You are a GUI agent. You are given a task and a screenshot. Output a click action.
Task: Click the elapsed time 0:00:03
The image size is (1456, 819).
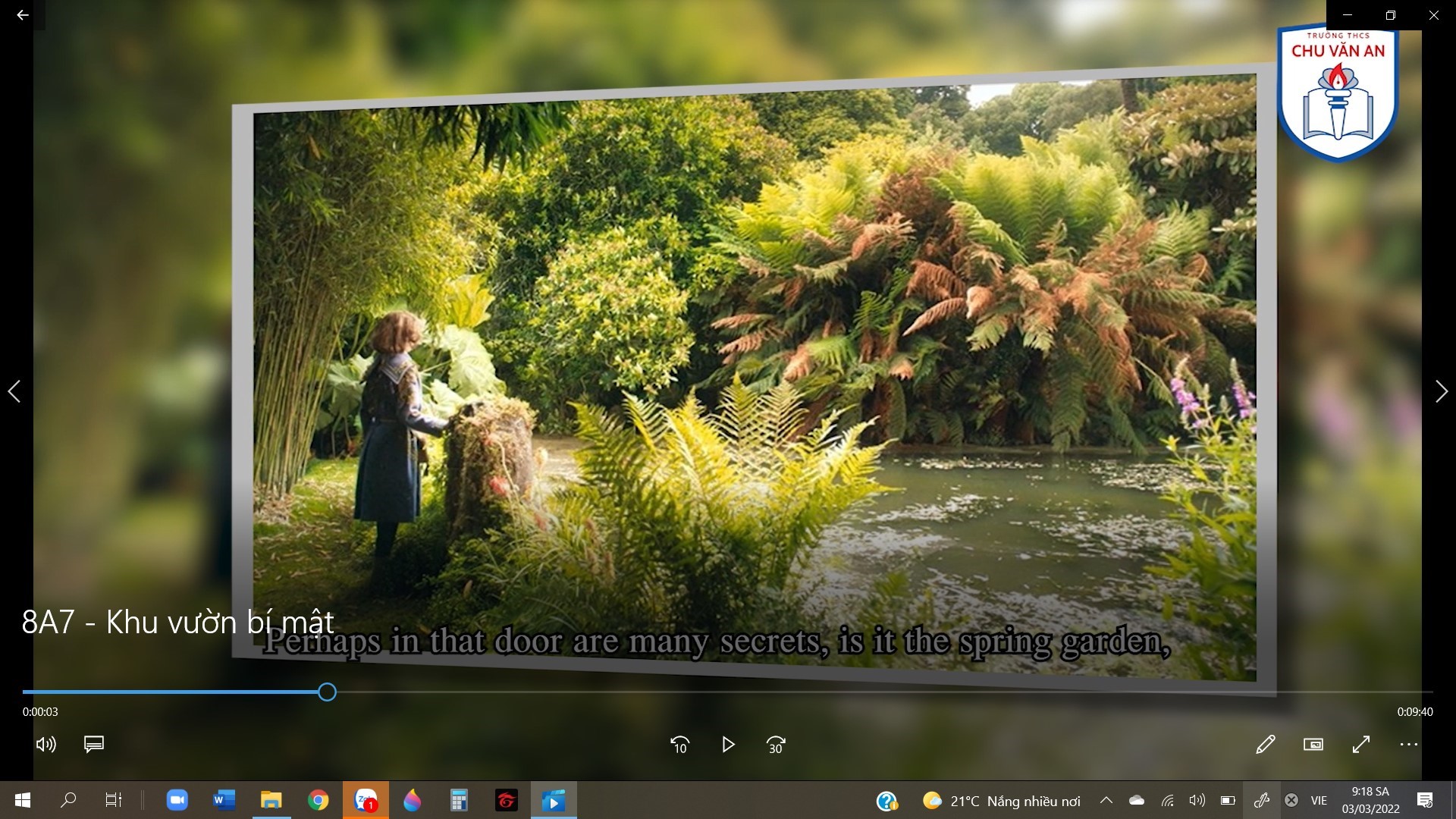(x=40, y=712)
